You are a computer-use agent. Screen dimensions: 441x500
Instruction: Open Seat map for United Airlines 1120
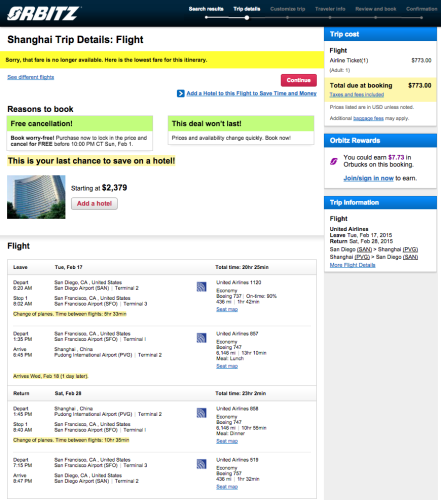[227, 309]
